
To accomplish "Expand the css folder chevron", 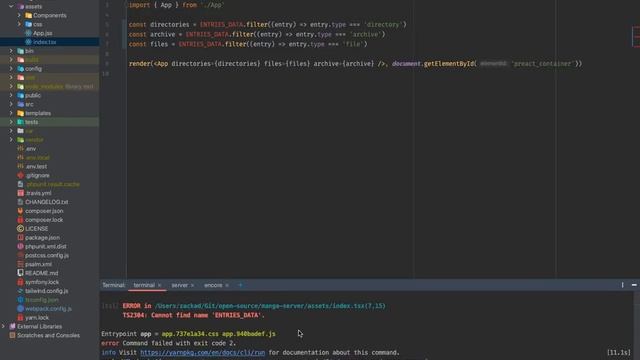I will 19,24.
